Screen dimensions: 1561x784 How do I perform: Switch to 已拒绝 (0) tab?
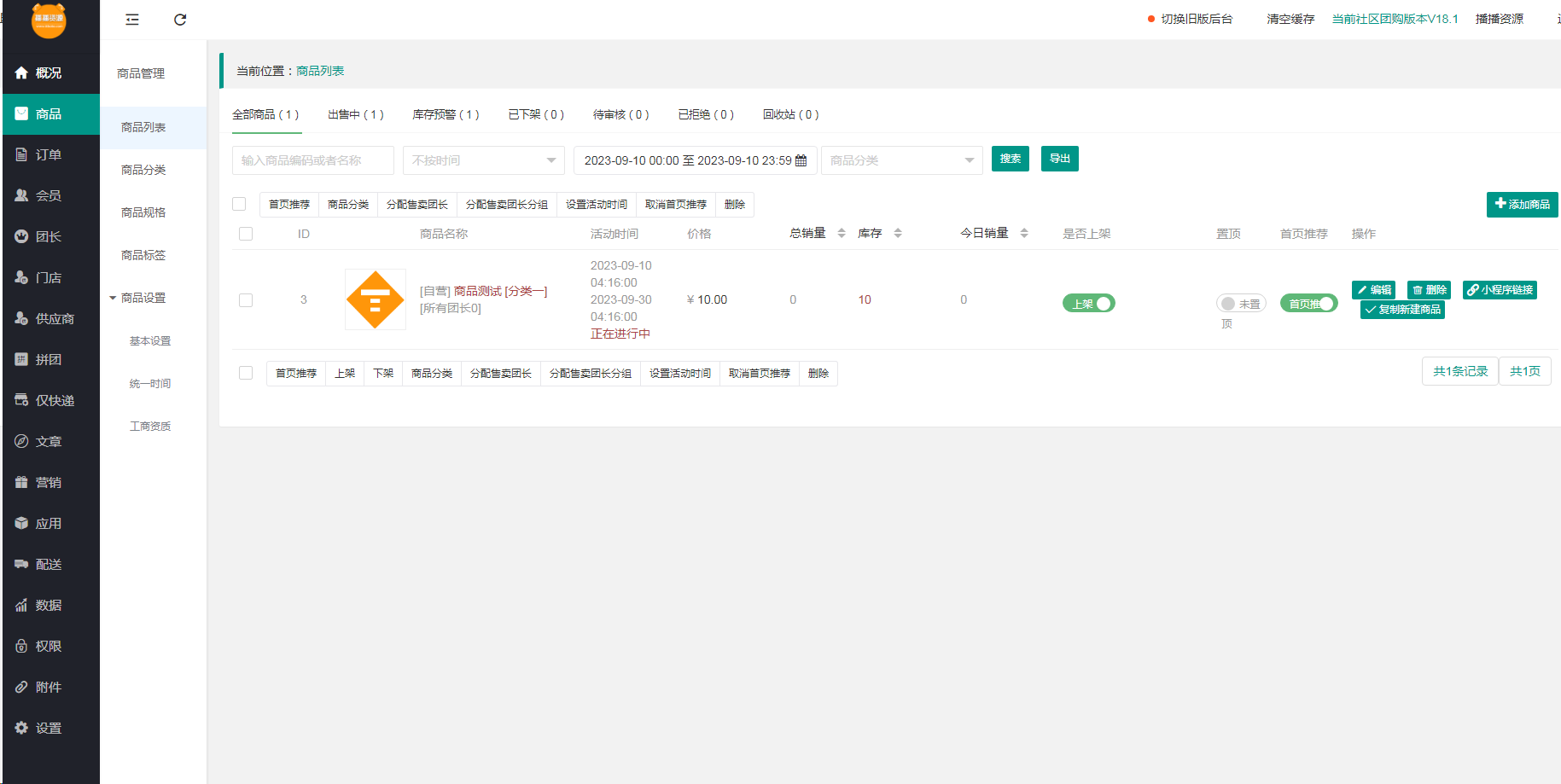pyautogui.click(x=706, y=114)
